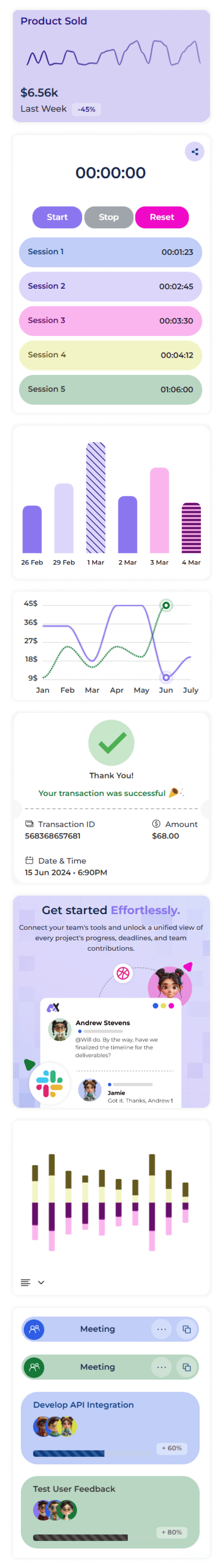Click the Slack logo icon
Viewport: 223px width, 1568px height.
pyautogui.click(x=49, y=1083)
